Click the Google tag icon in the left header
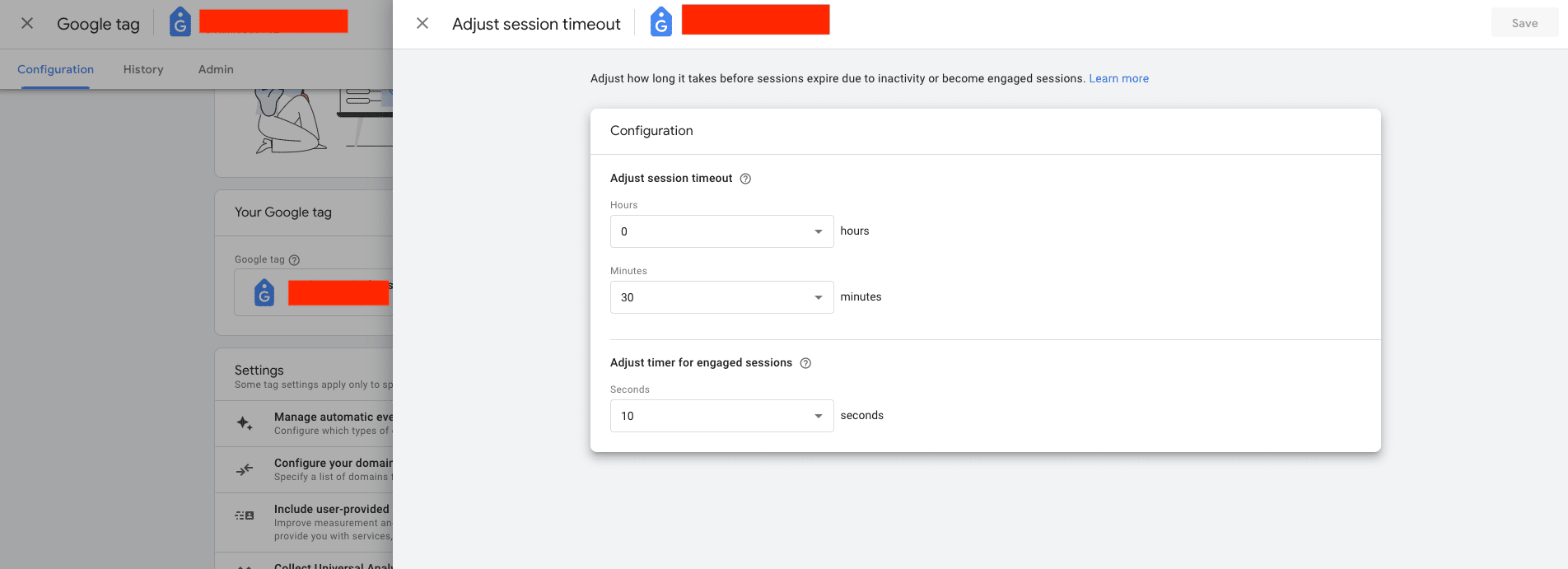Viewport: 1568px width, 569px height. [180, 22]
